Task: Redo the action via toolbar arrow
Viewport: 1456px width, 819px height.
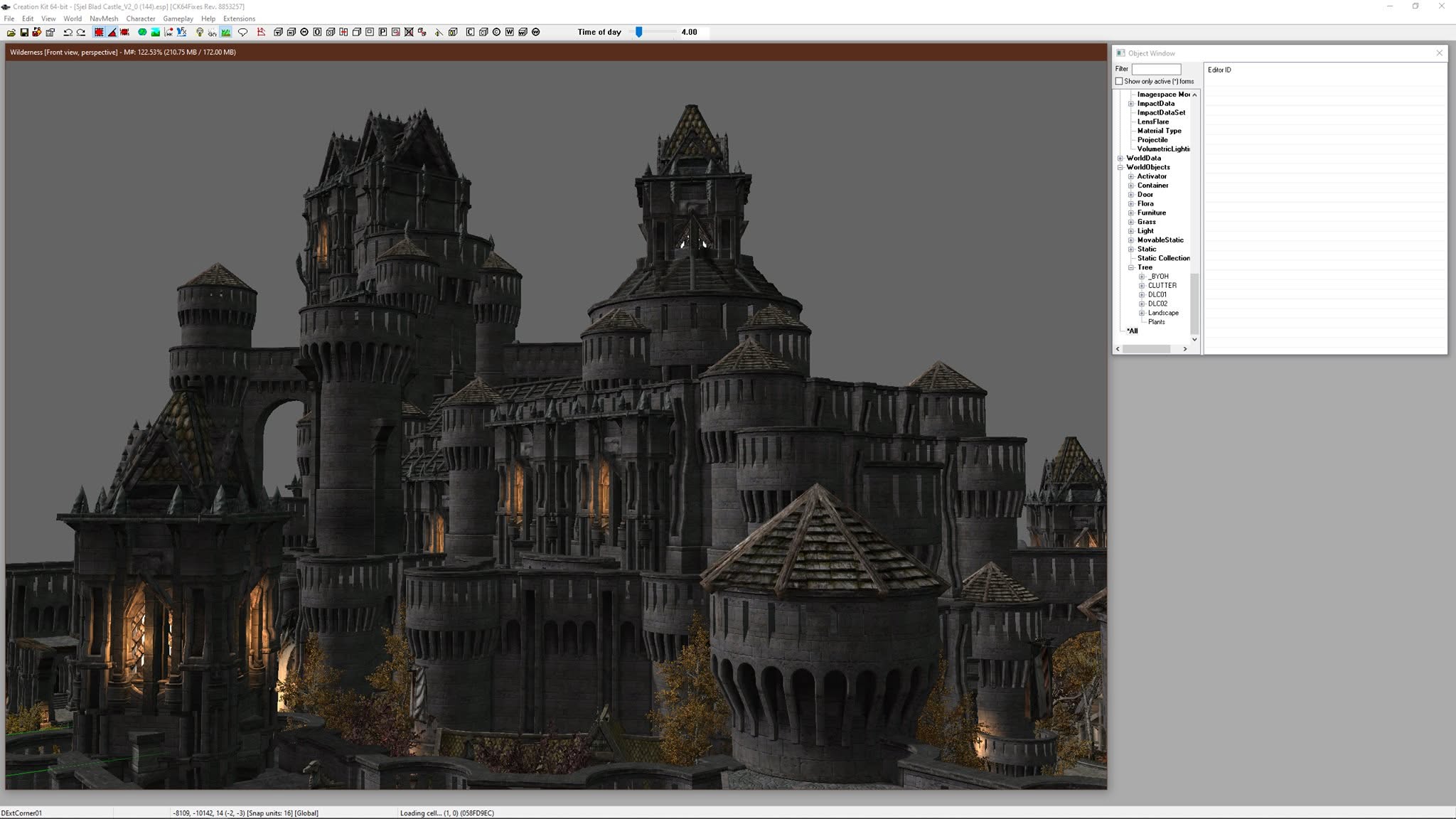Action: tap(81, 32)
